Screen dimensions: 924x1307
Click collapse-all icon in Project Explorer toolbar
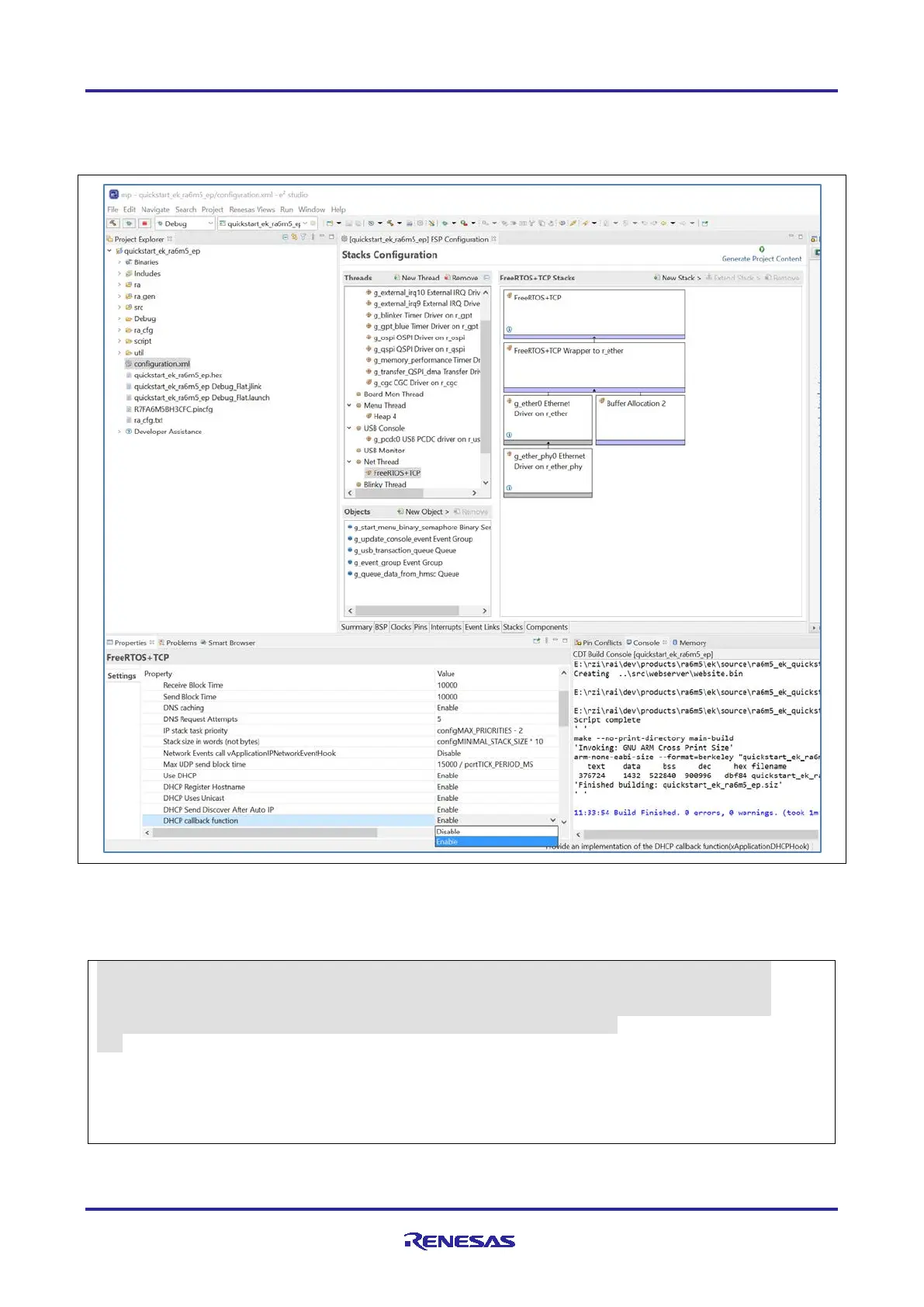(285, 237)
